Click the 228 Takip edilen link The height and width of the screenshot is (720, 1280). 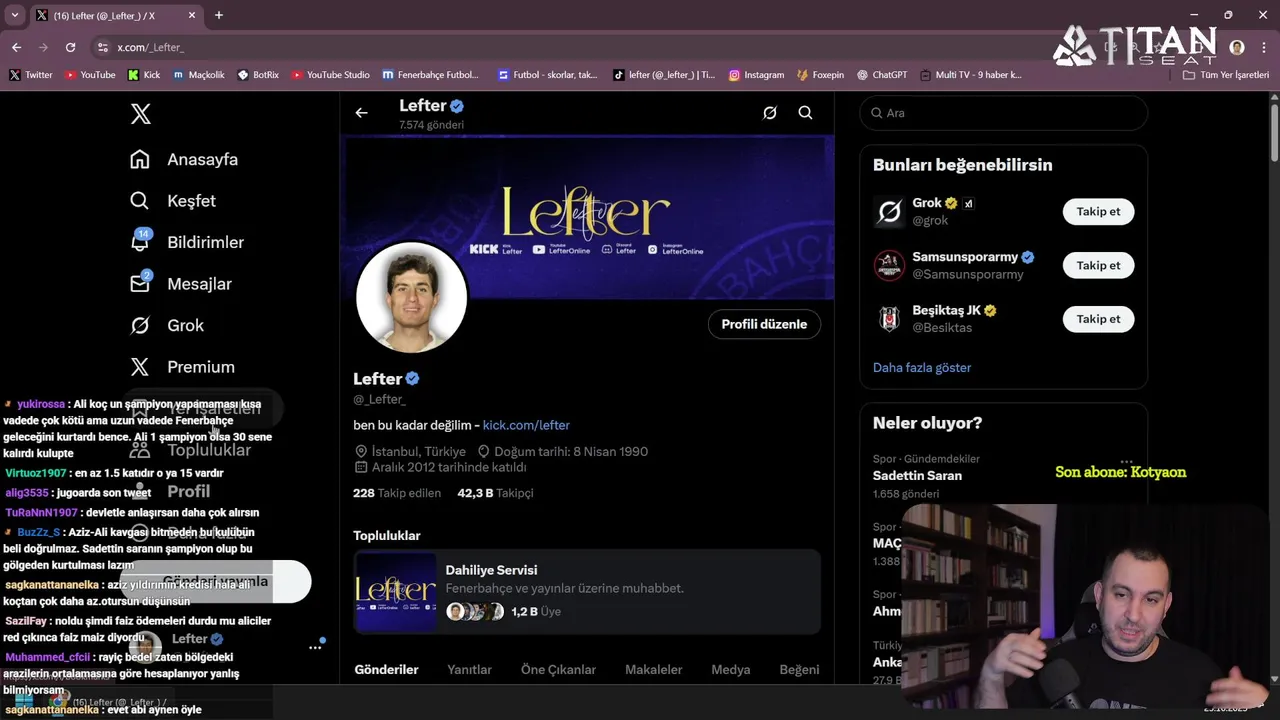(x=397, y=493)
